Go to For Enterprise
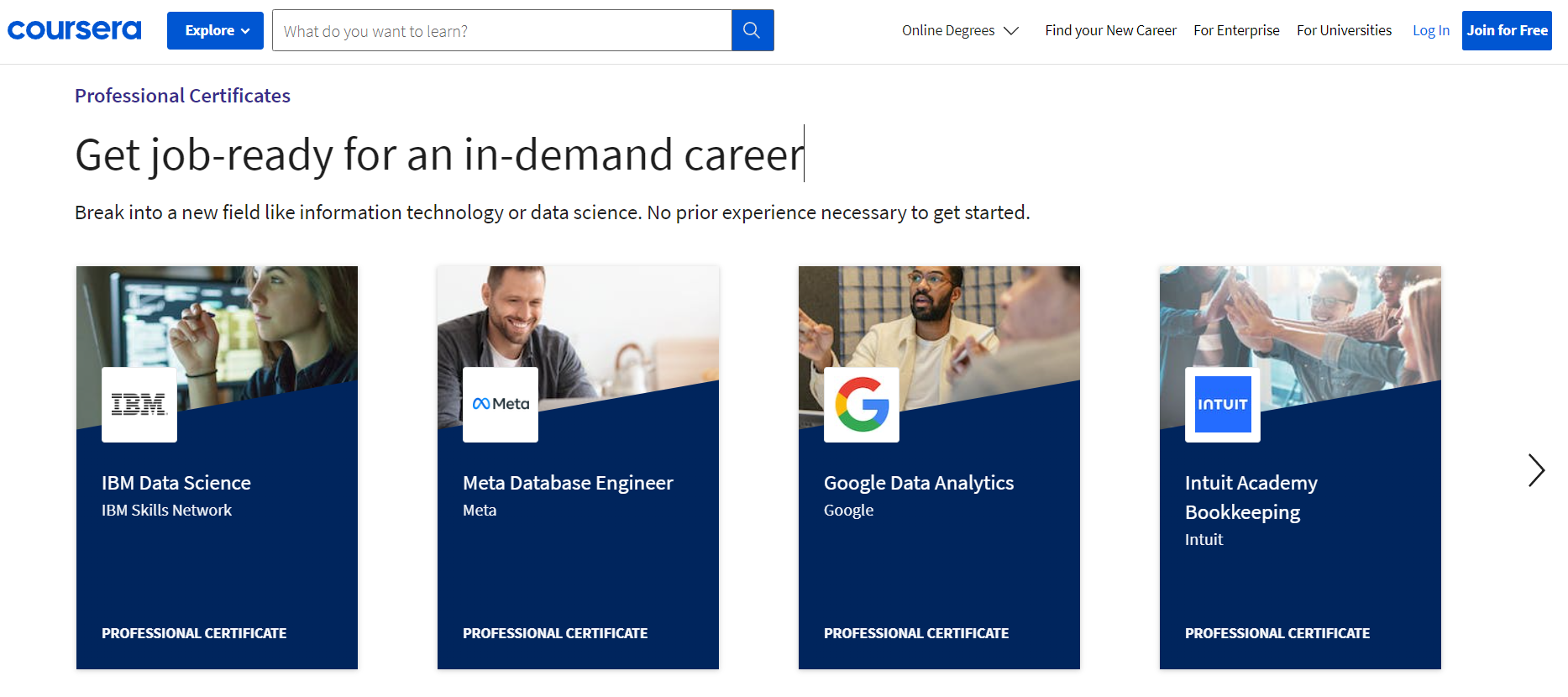The width and height of the screenshot is (1568, 697). coord(1236,30)
